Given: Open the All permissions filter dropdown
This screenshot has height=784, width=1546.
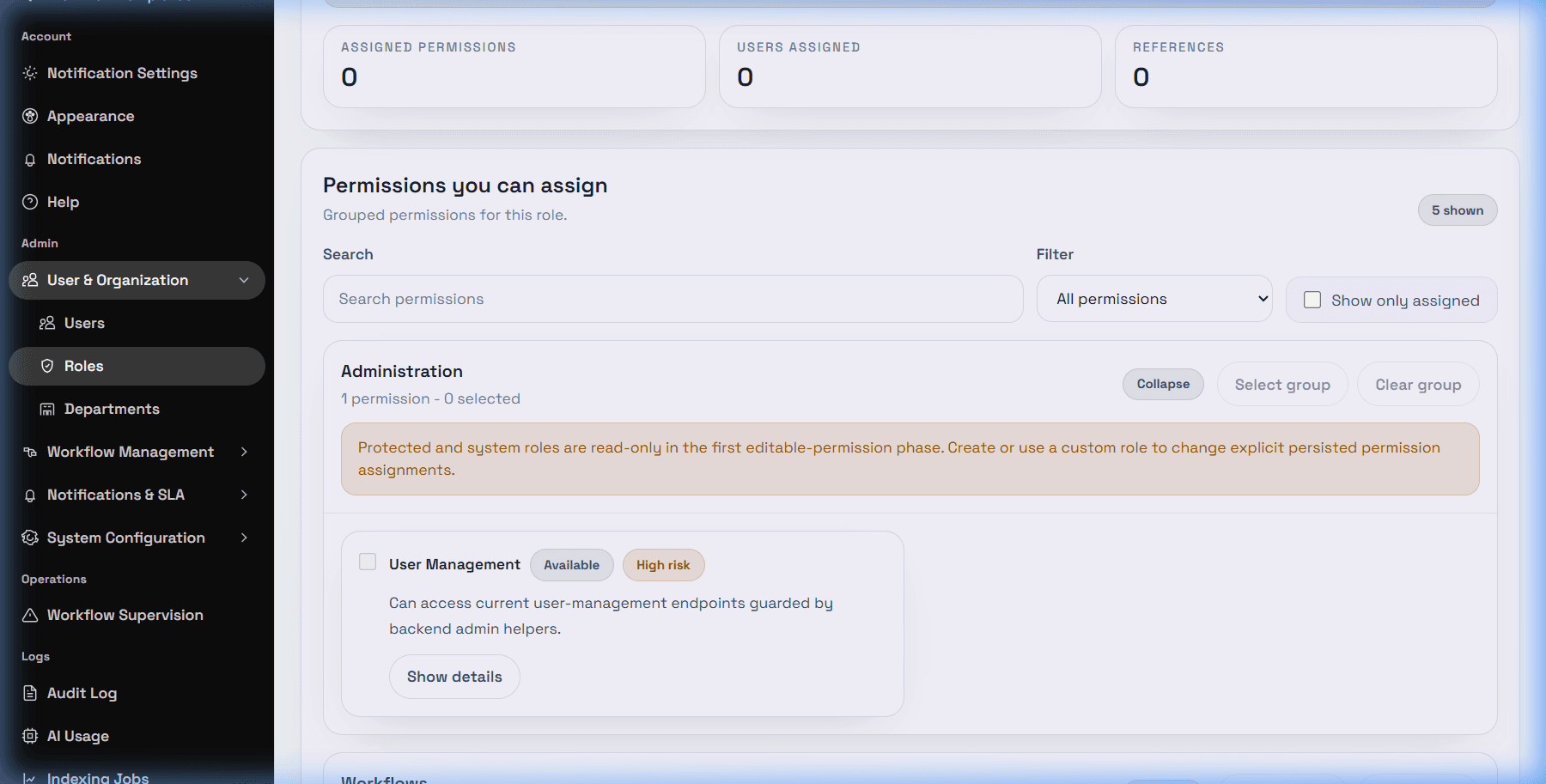Looking at the screenshot, I should [x=1154, y=299].
